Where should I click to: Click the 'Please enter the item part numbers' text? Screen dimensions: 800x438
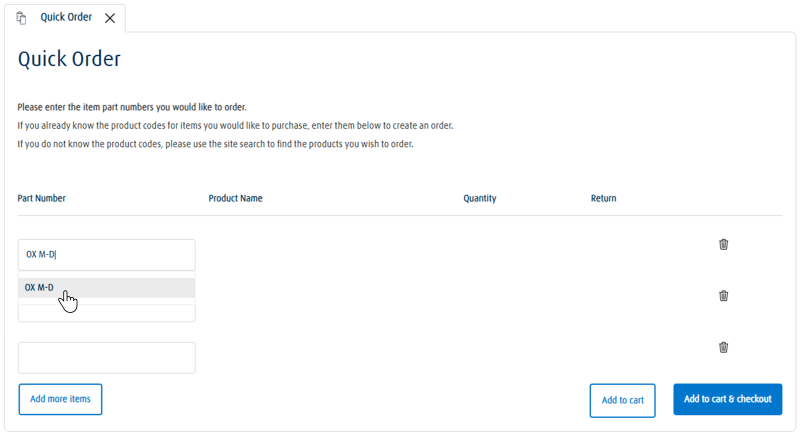132,107
